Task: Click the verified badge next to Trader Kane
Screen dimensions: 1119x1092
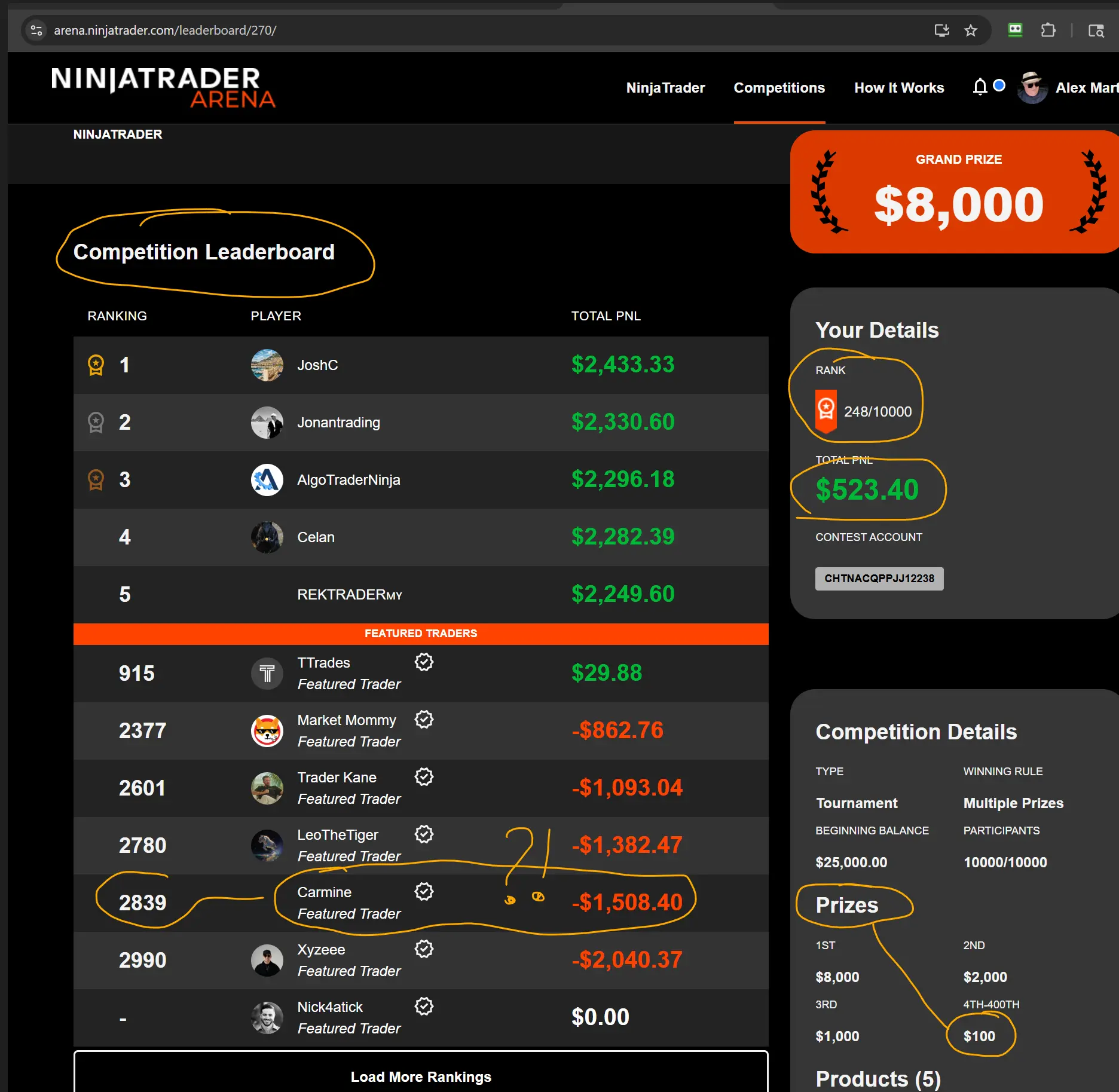Action: click(424, 777)
